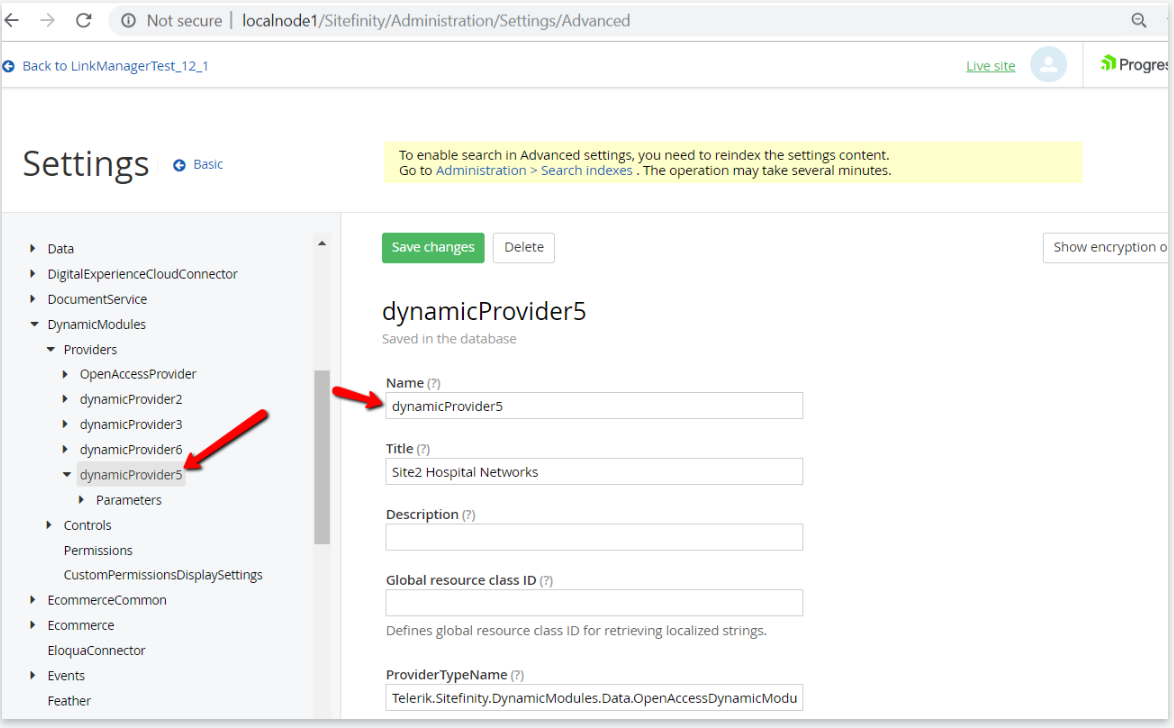The height and width of the screenshot is (728, 1174).
Task: Click the Title input field
Action: [594, 472]
